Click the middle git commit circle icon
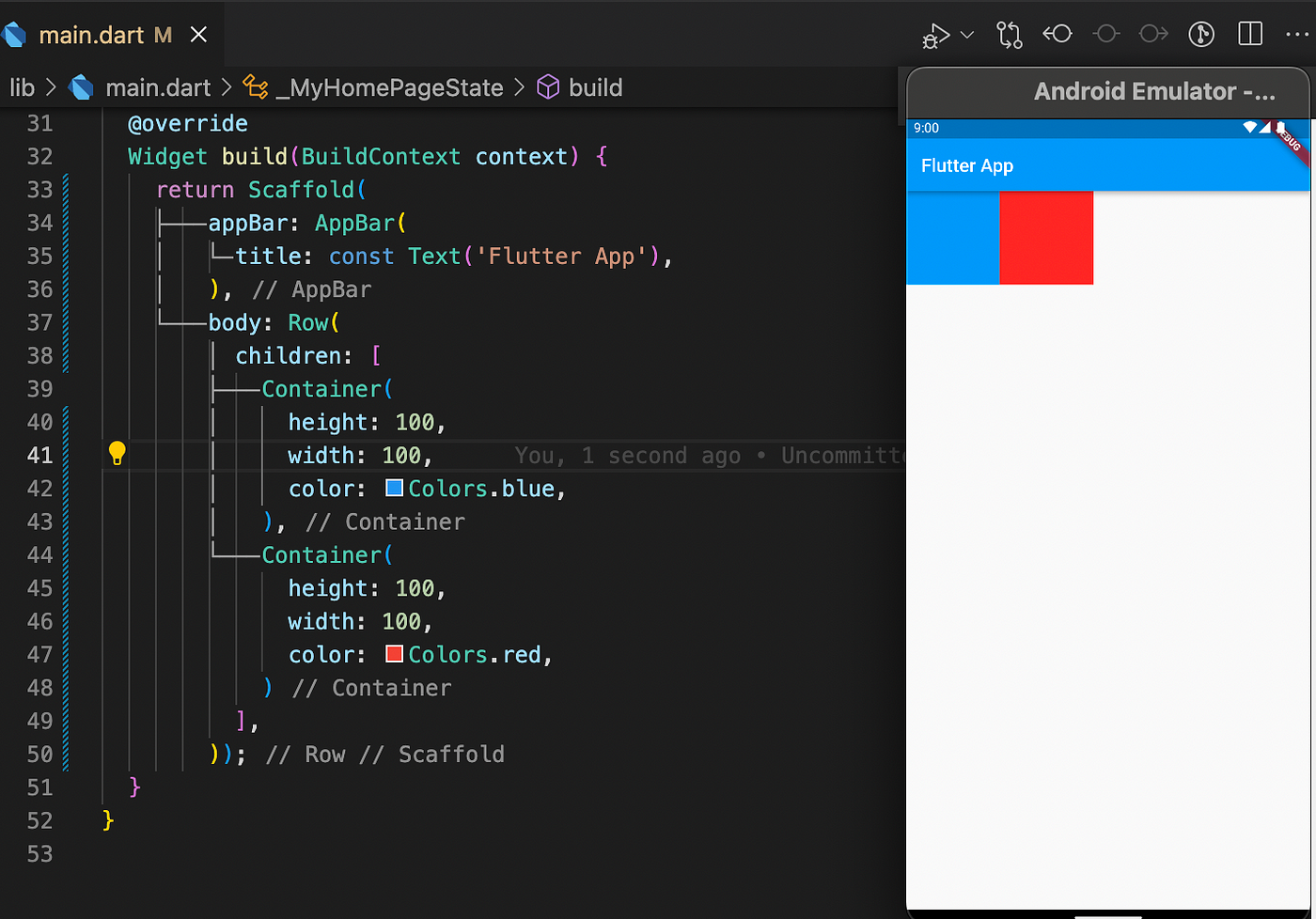The image size is (1316, 919). [1106, 35]
